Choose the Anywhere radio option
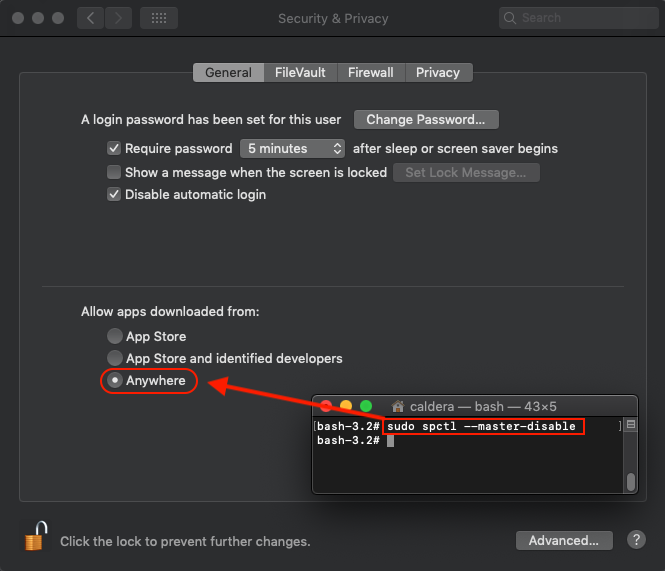Screen dimensions: 665x571 click(115, 380)
